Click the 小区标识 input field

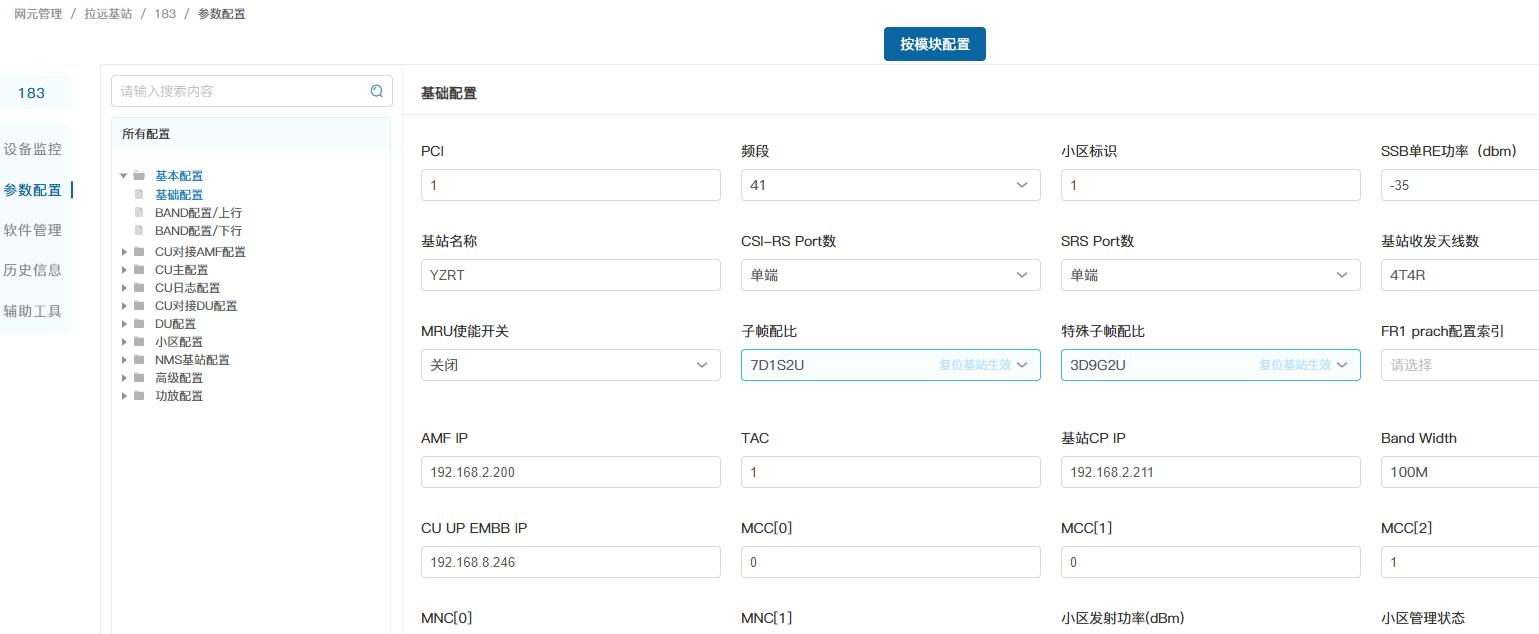(1210, 185)
